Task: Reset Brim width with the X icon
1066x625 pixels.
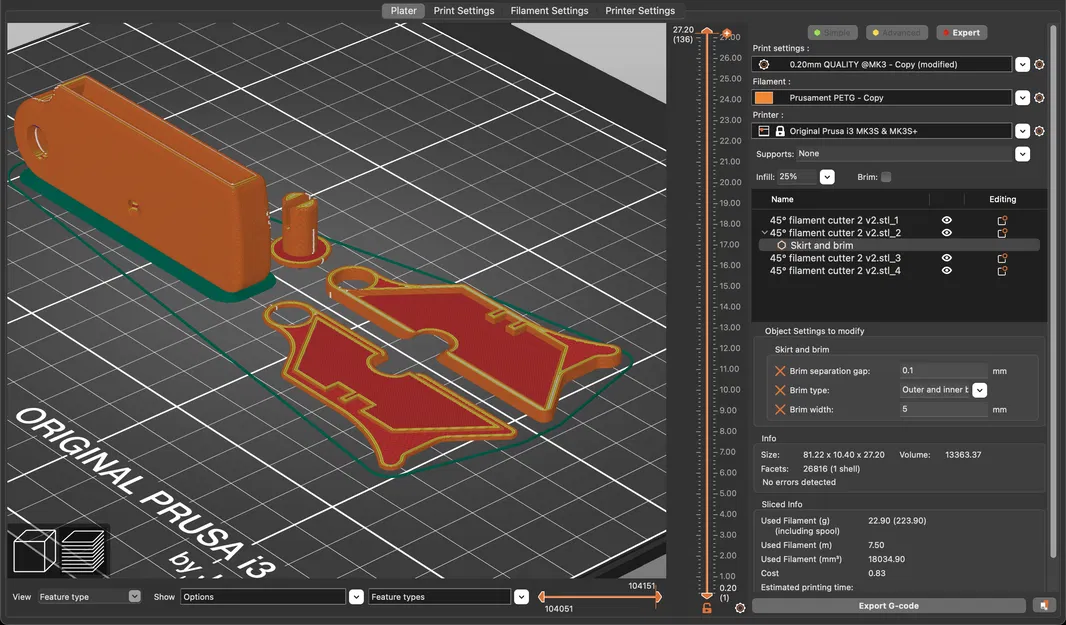Action: 780,410
